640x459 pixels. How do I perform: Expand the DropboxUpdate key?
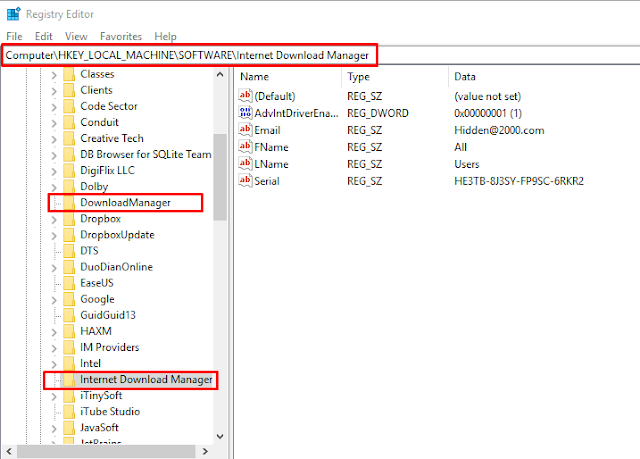coord(54,235)
